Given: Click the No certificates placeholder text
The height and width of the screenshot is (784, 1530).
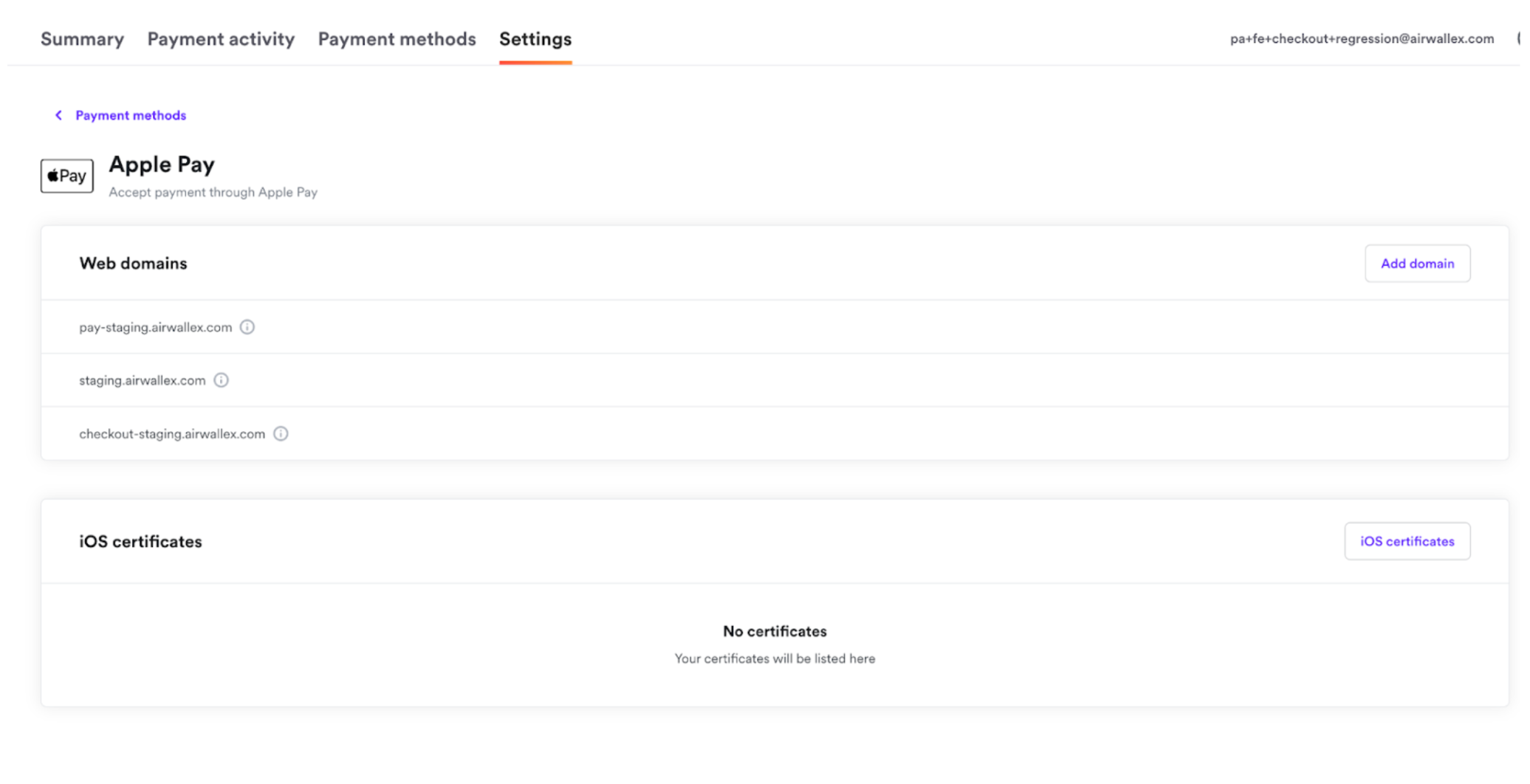Looking at the screenshot, I should pyautogui.click(x=774, y=630).
